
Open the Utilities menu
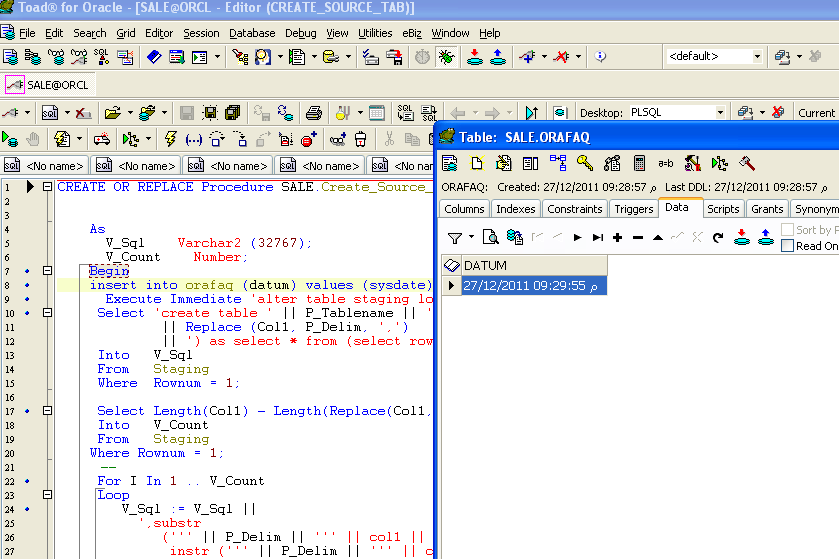click(x=375, y=33)
